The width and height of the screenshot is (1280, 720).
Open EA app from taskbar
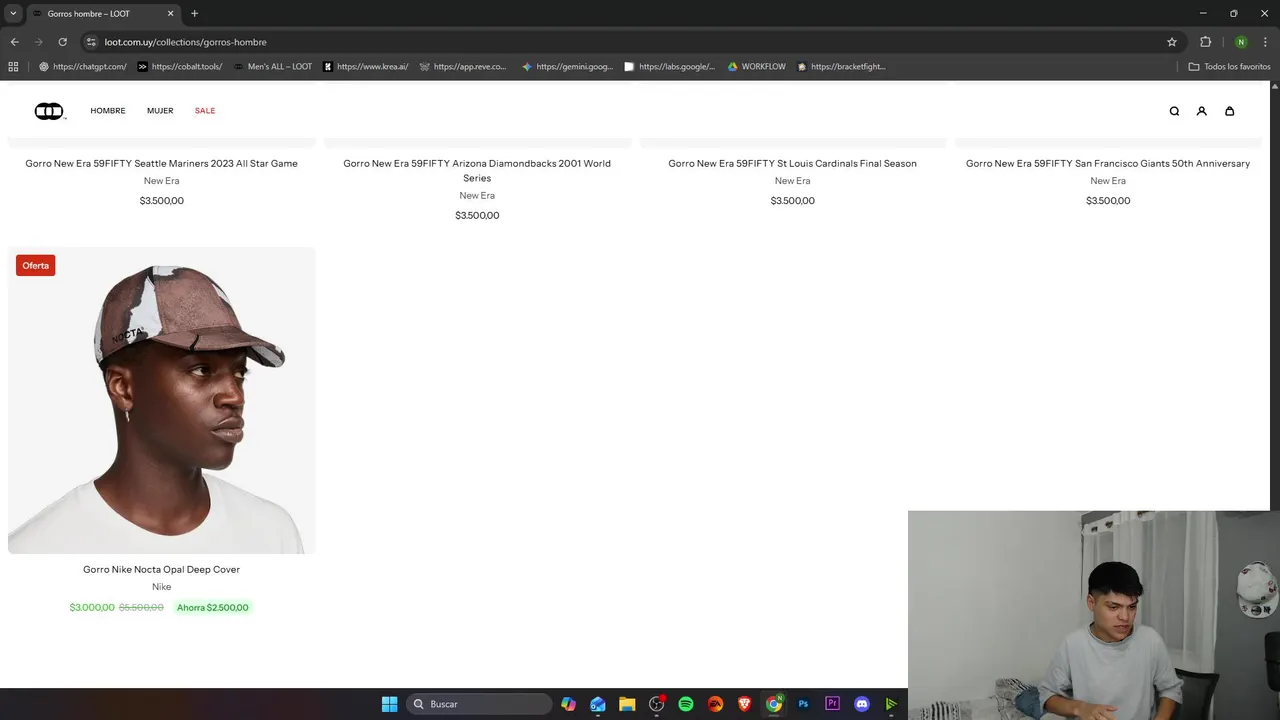point(715,704)
